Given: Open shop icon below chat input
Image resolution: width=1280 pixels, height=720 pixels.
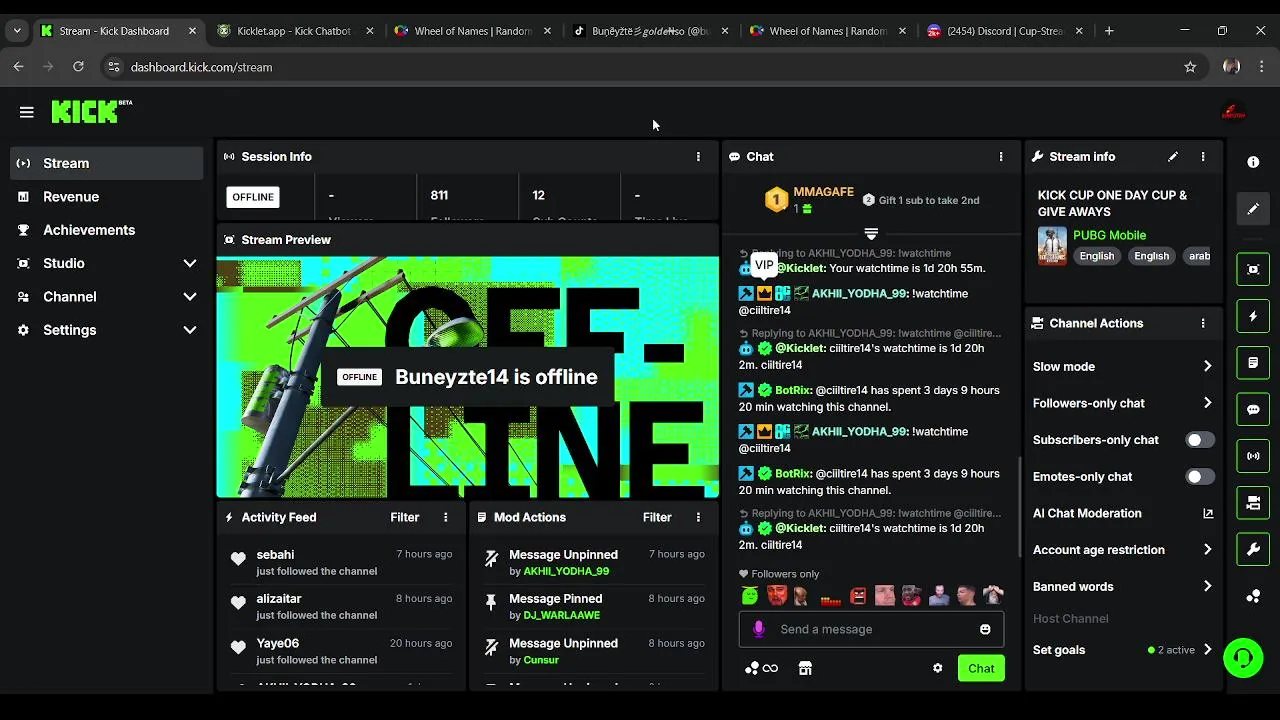Looking at the screenshot, I should (805, 668).
